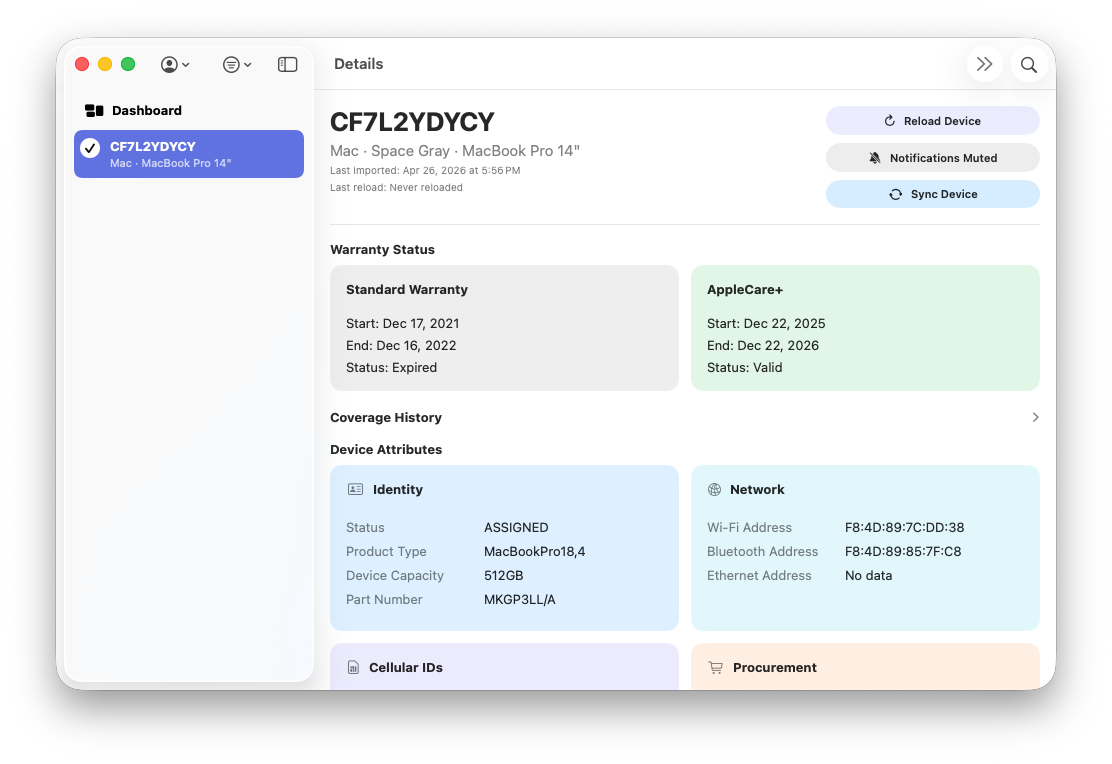Click Status: Valid in AppleCare+
The width and height of the screenshot is (1112, 764).
click(745, 367)
